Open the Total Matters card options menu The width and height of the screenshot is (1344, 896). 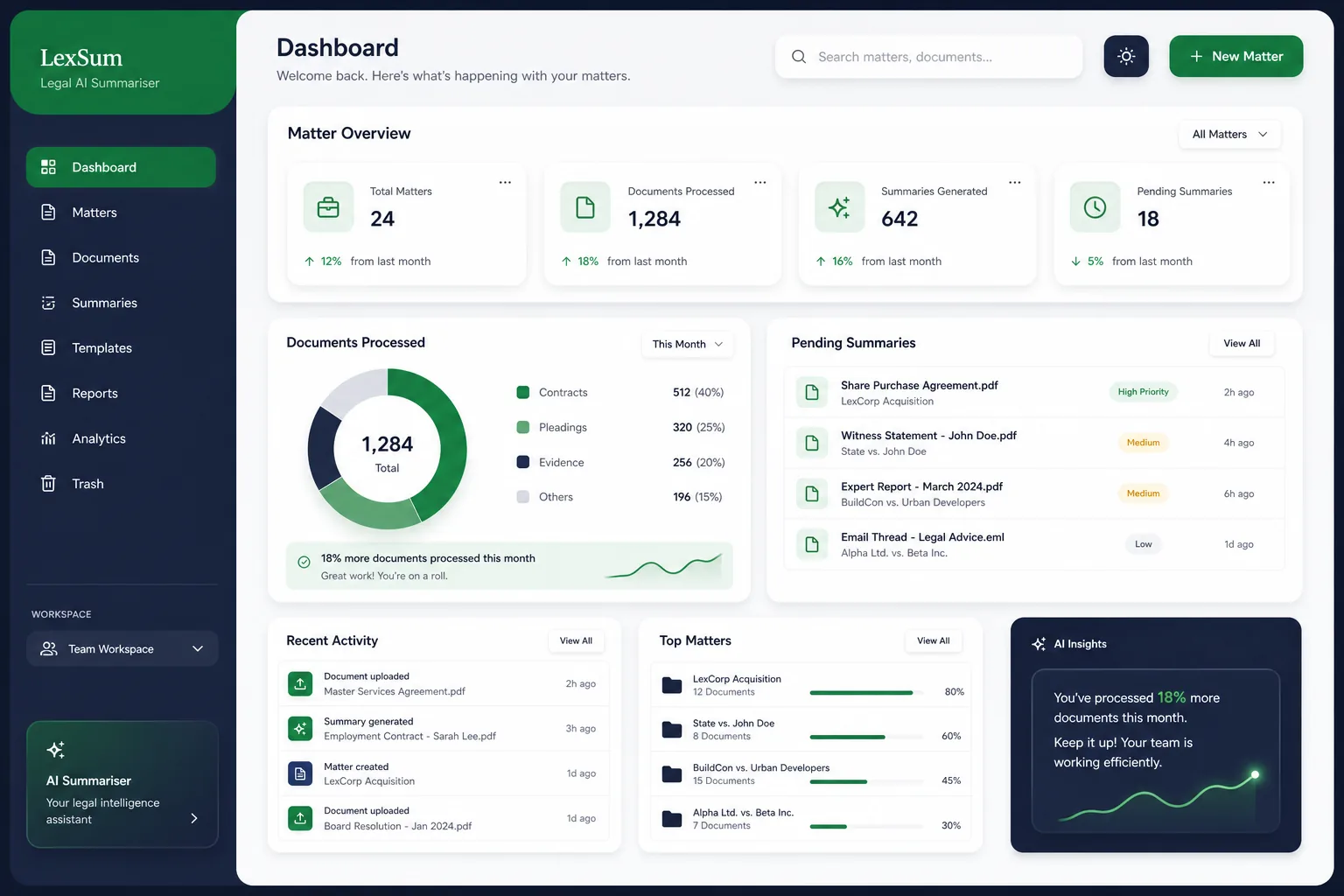pos(505,182)
